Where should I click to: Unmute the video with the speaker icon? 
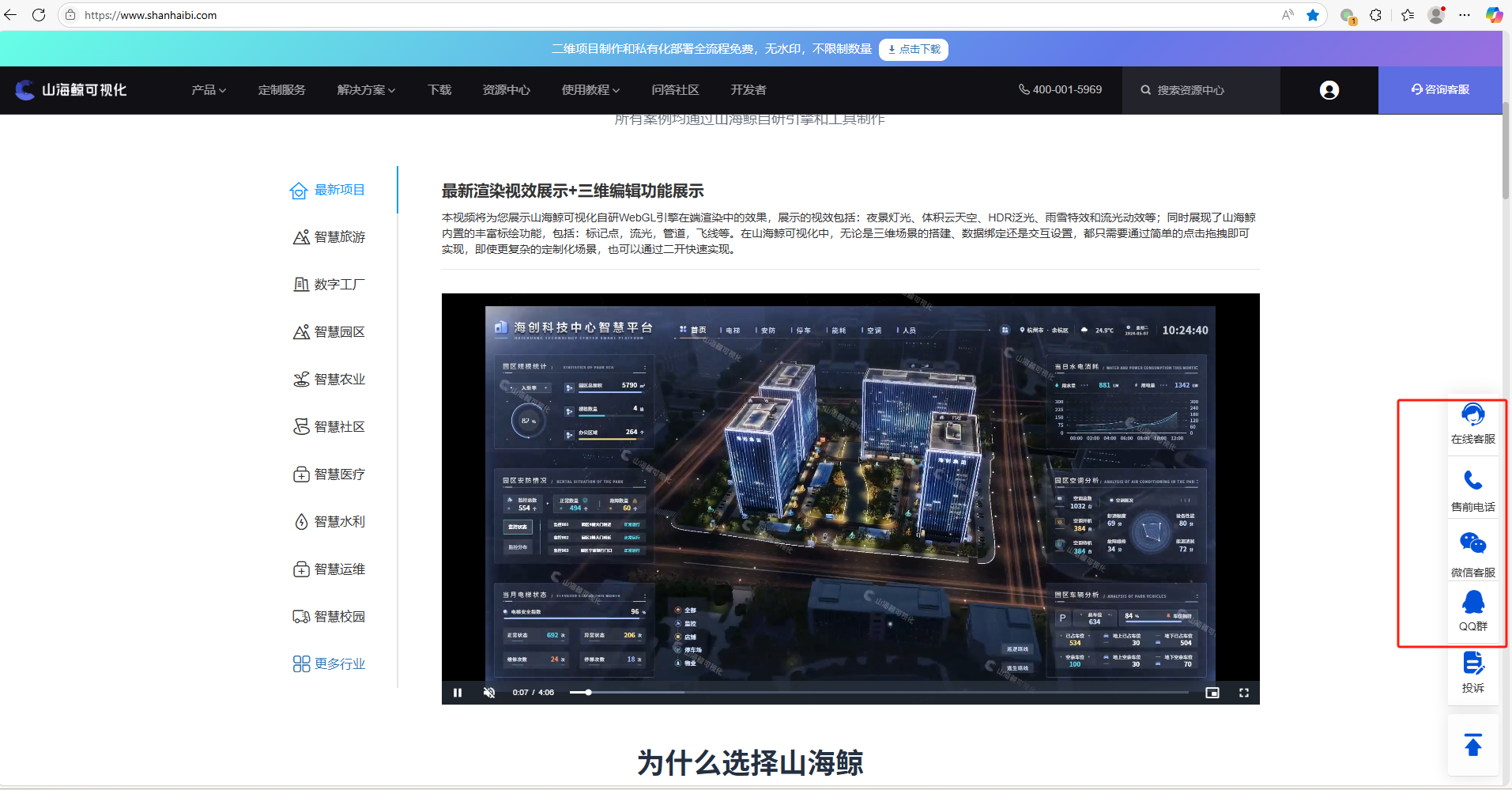click(489, 693)
